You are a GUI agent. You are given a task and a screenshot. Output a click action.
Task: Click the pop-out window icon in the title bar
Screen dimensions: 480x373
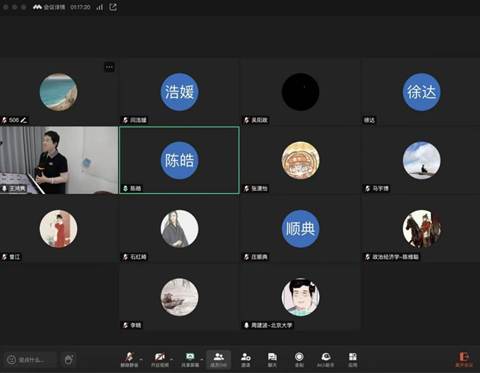(113, 7)
